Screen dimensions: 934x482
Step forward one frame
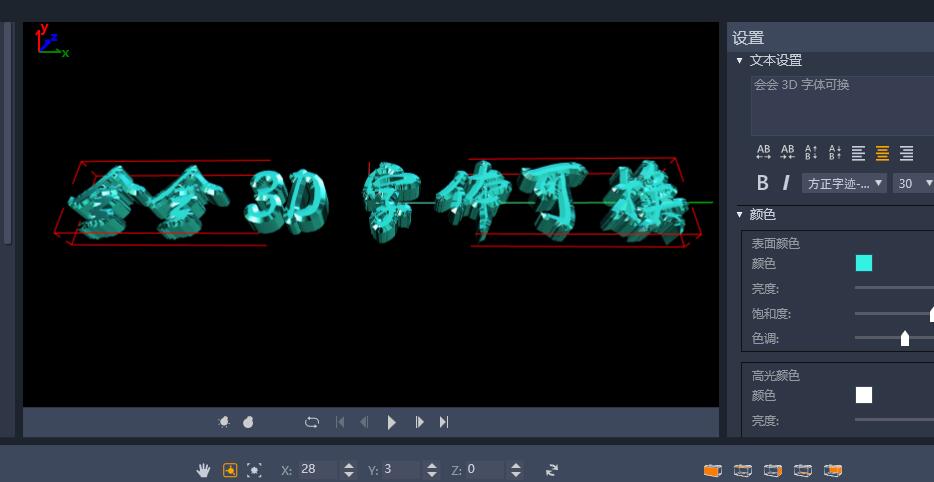(x=419, y=422)
